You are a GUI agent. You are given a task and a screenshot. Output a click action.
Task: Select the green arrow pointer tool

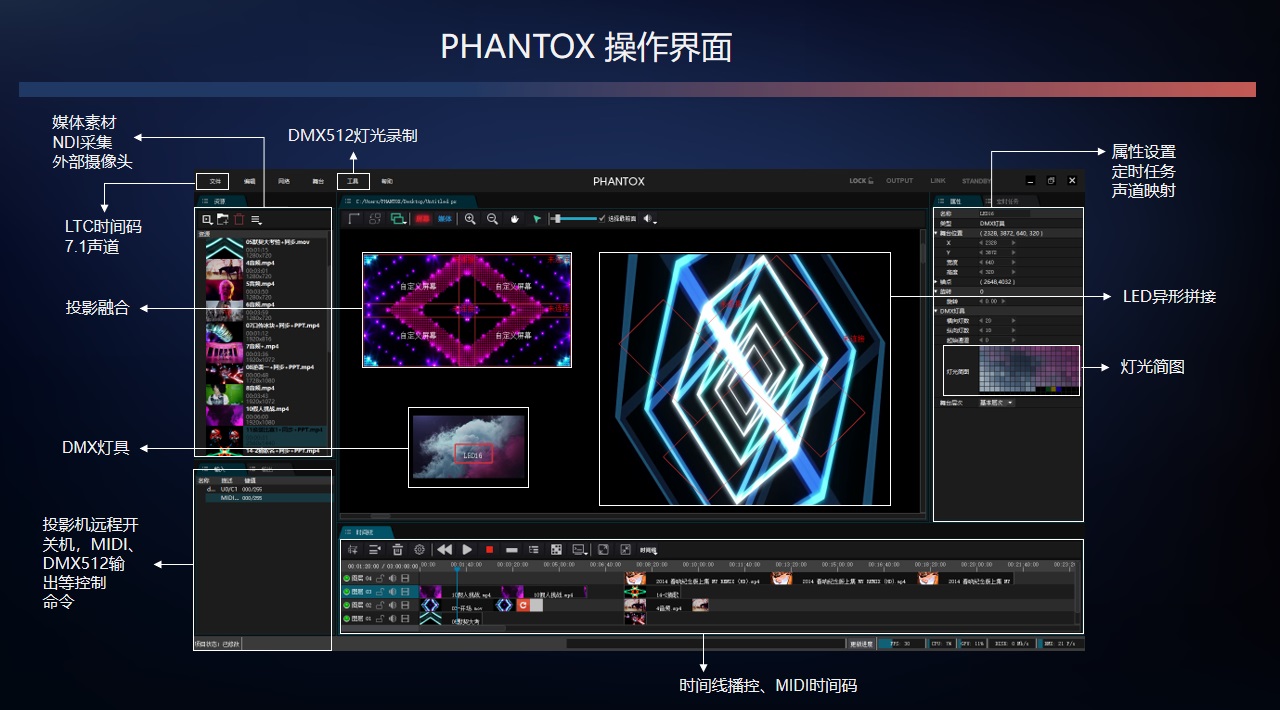[537, 218]
